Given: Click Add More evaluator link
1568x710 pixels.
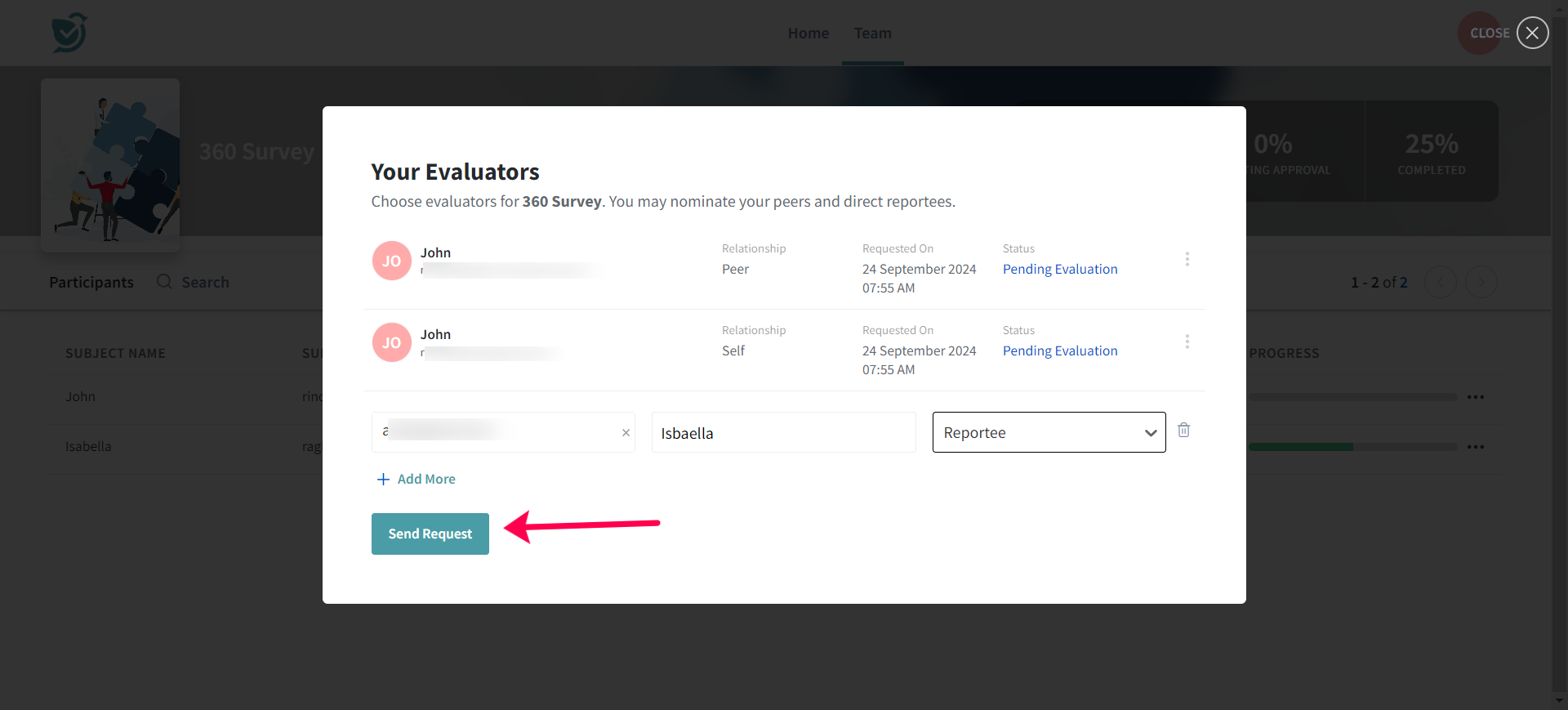Looking at the screenshot, I should [416, 479].
